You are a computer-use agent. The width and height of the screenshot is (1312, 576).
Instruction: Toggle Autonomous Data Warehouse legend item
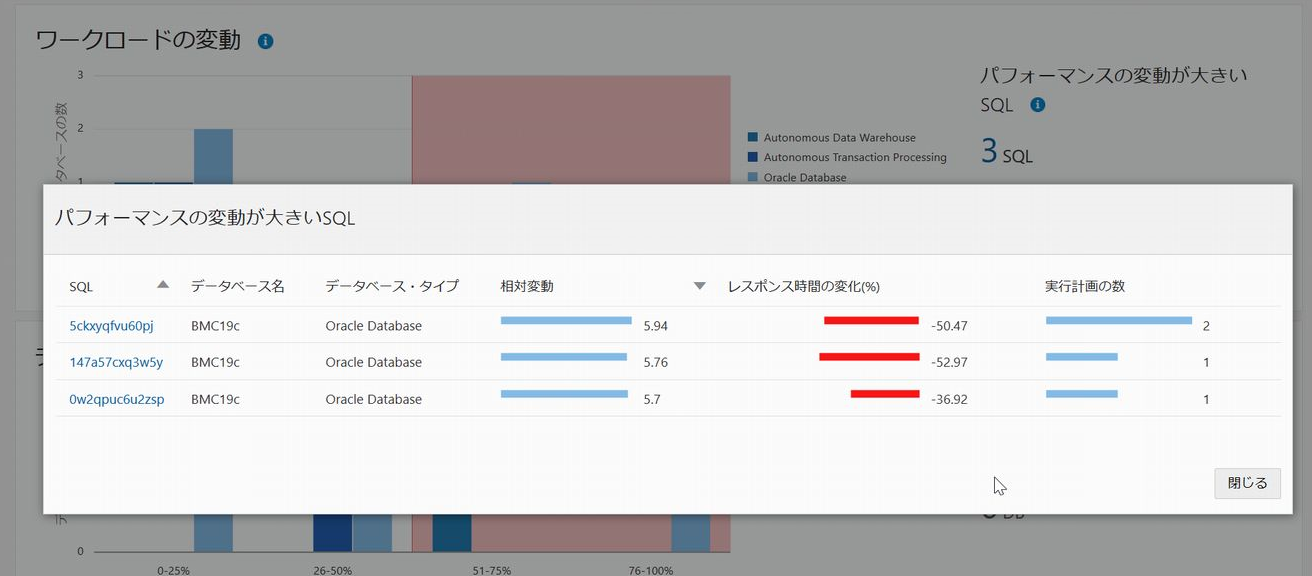coord(832,137)
